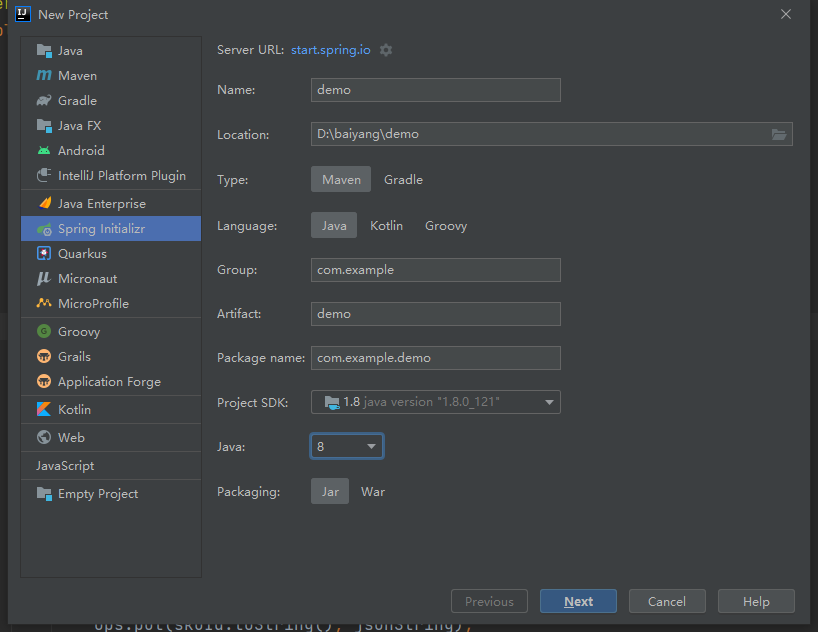Open start.spring.io server link
The width and height of the screenshot is (818, 632).
331,50
